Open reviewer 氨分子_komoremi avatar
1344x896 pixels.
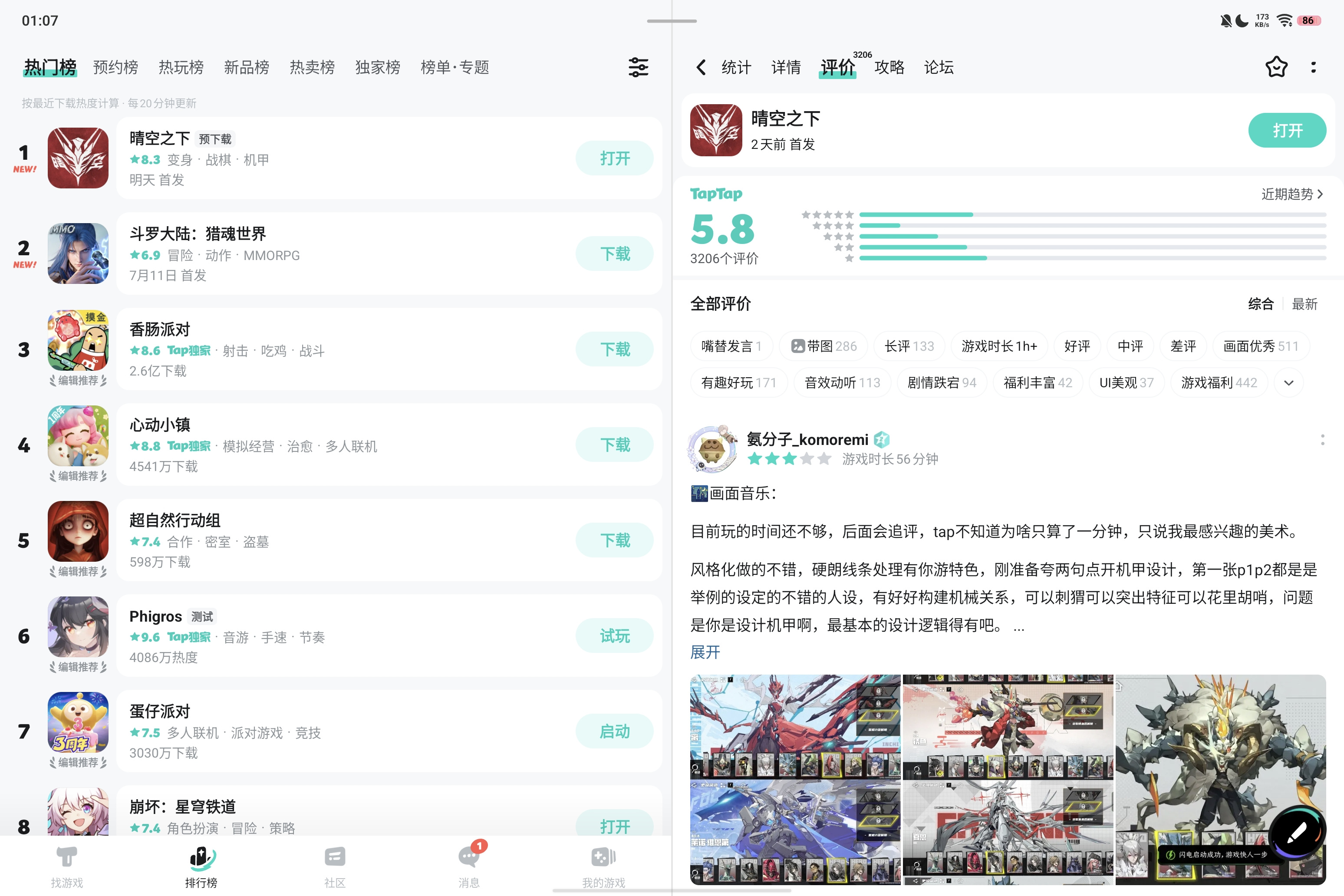coord(712,448)
